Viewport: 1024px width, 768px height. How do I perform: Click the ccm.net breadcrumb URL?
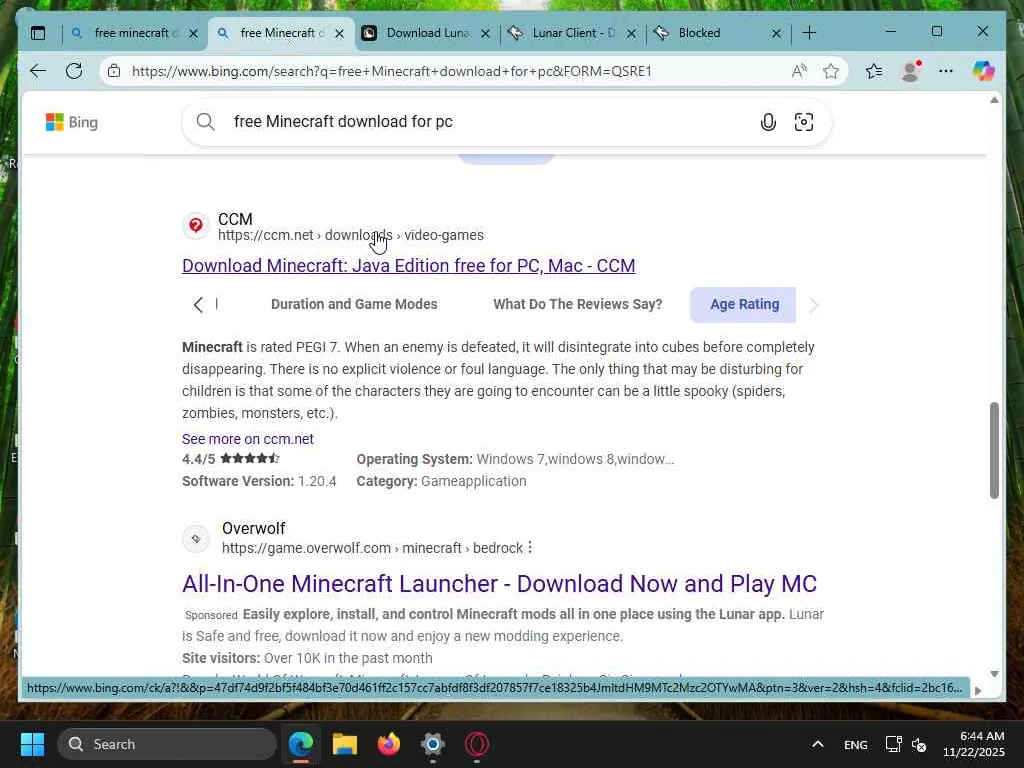(x=351, y=235)
